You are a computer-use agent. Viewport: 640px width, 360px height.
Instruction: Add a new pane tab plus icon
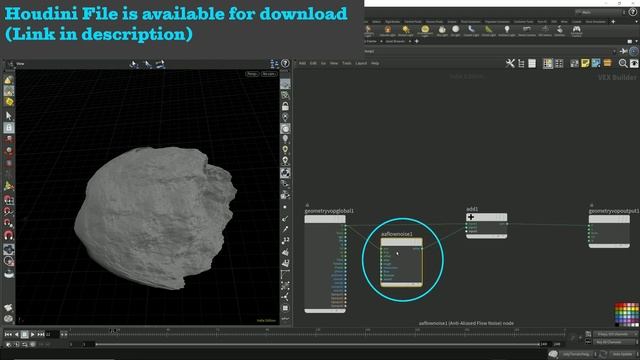click(x=416, y=41)
